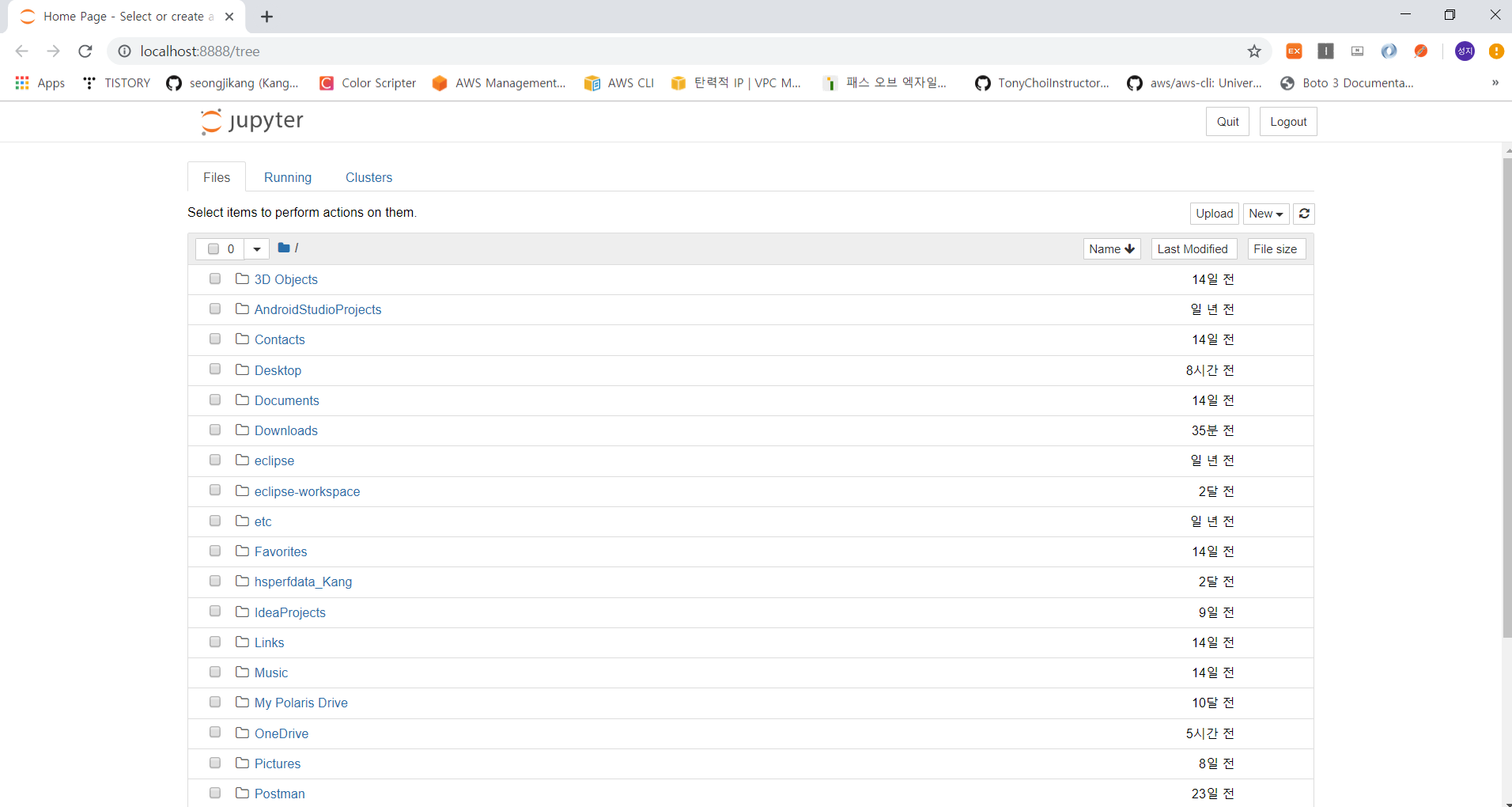Image resolution: width=1512 pixels, height=807 pixels.
Task: Reload the page with browser refresh icon
Action: coord(85,51)
